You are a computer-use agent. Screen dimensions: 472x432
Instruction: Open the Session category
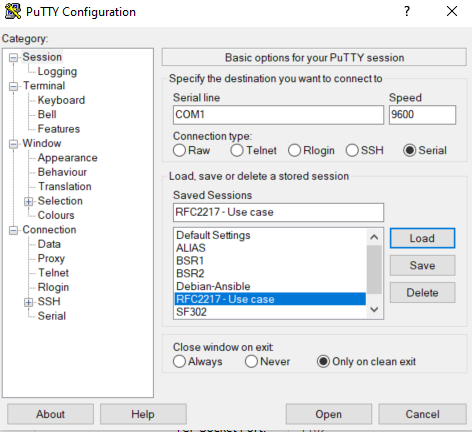click(42, 57)
